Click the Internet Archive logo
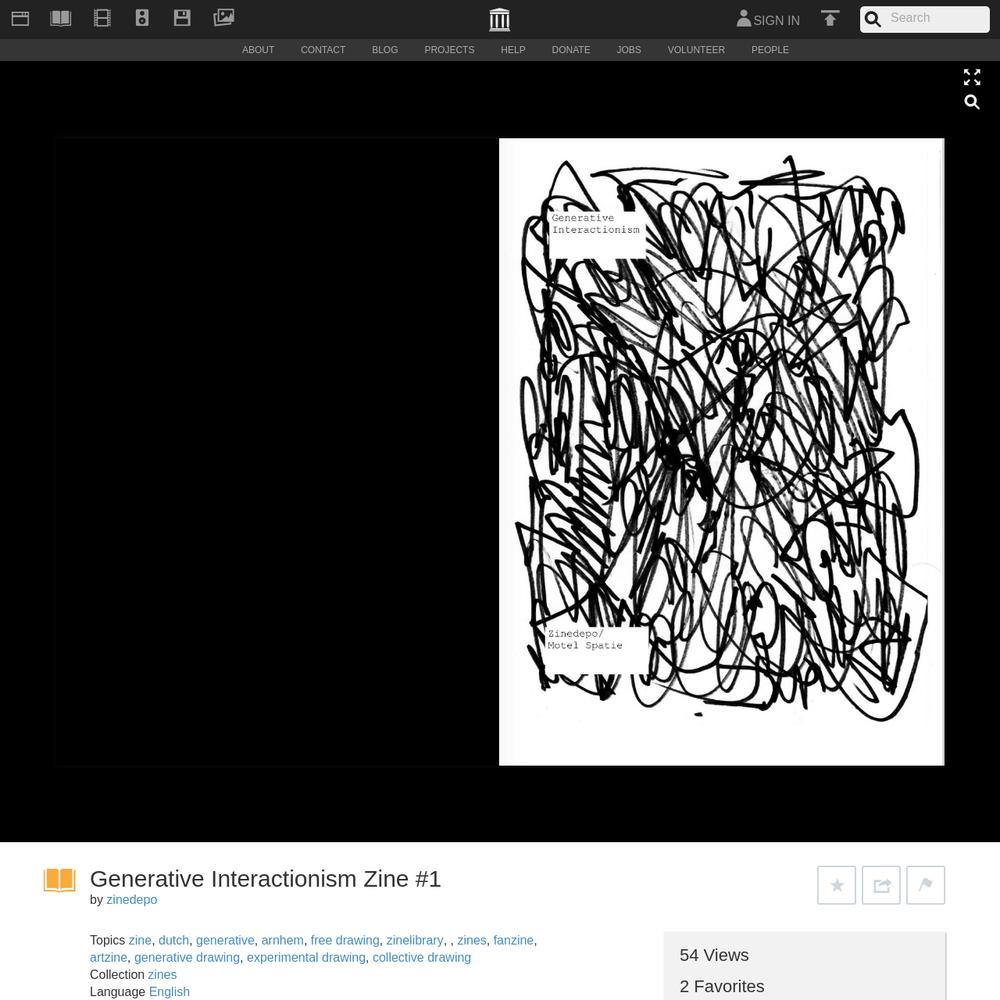Screen dimensions: 1000x1000 (499, 19)
